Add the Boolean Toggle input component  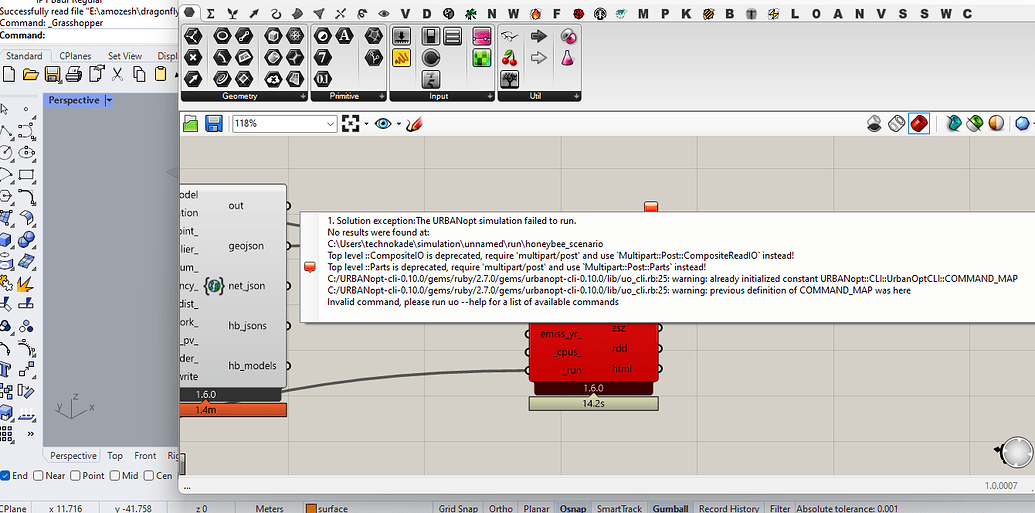[x=431, y=36]
